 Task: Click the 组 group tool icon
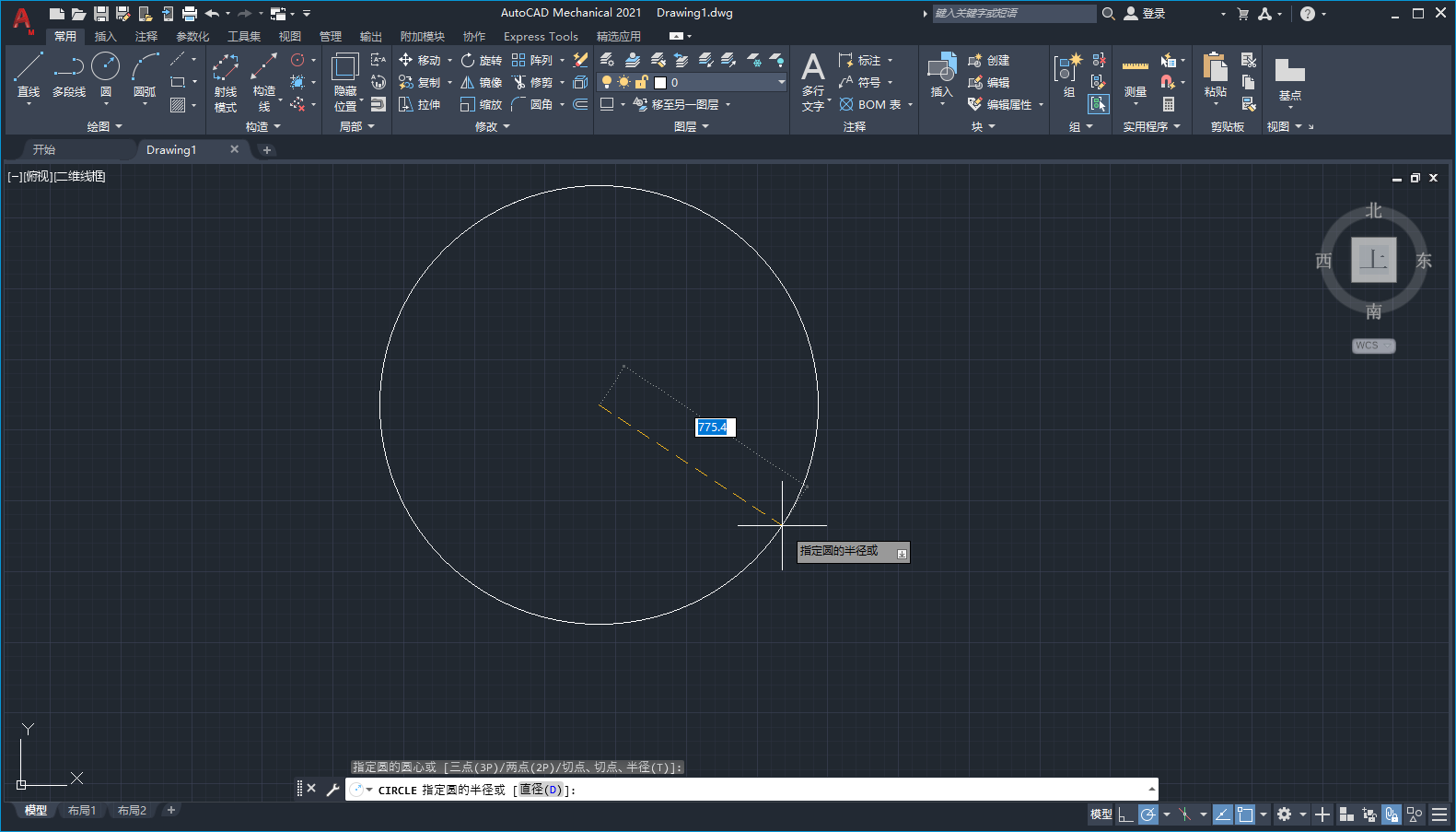(x=1069, y=76)
